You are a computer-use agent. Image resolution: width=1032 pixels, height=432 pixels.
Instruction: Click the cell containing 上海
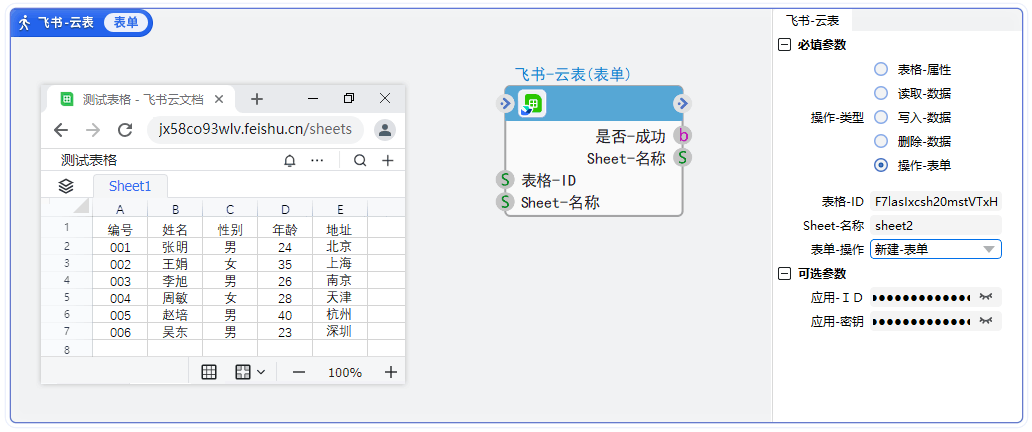click(x=340, y=264)
